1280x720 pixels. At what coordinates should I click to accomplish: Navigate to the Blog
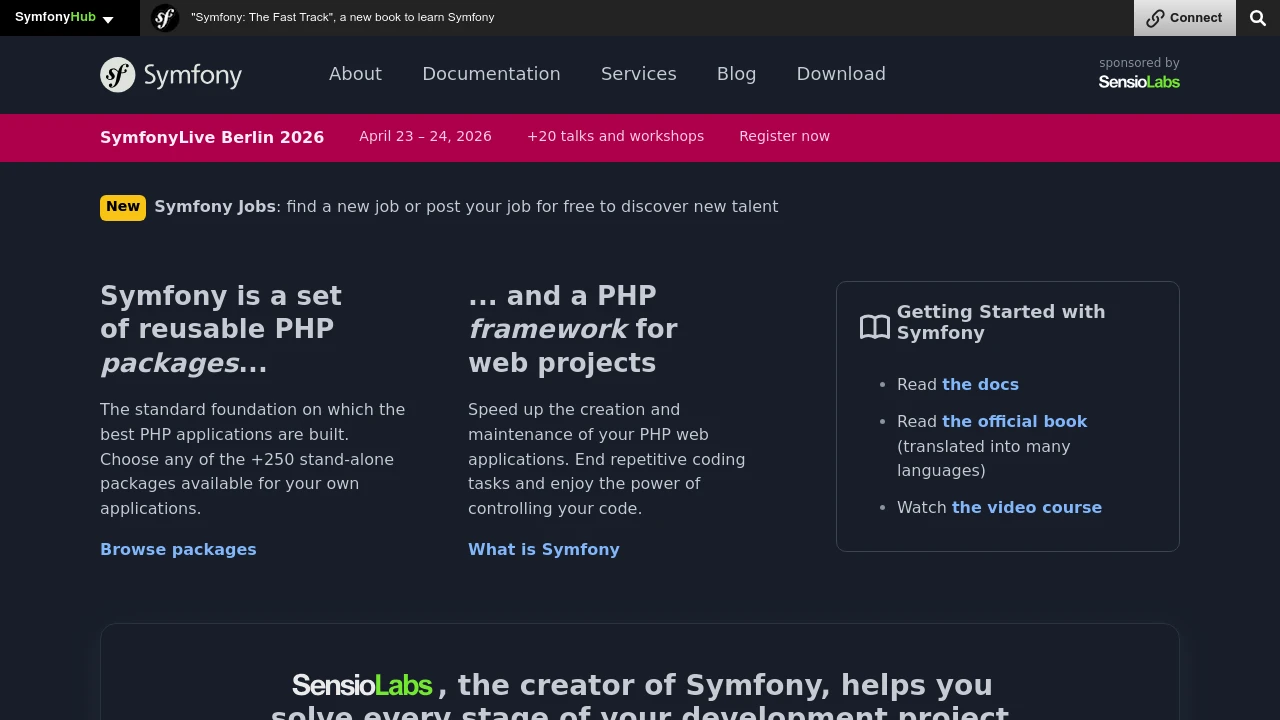coord(736,74)
